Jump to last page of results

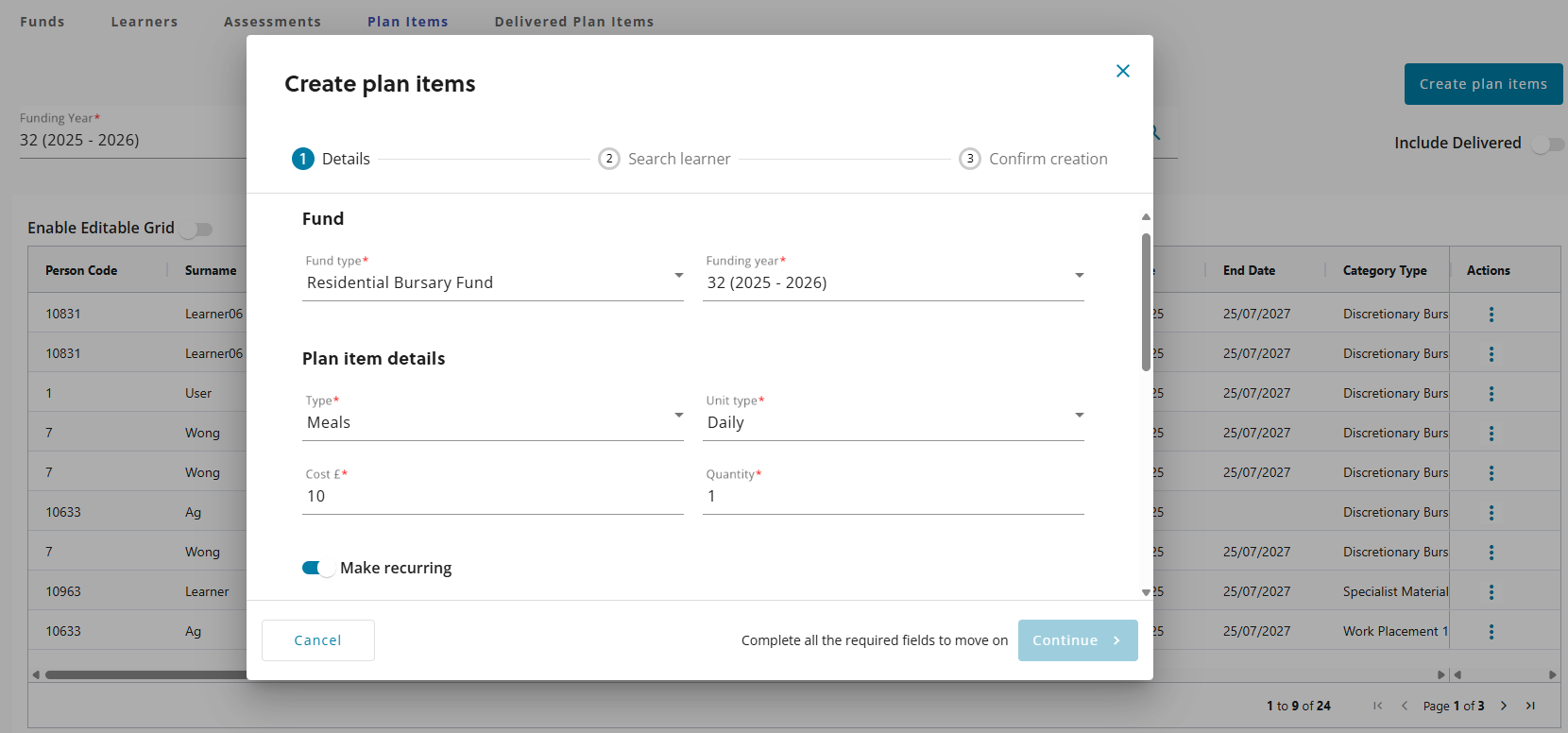(x=1530, y=706)
